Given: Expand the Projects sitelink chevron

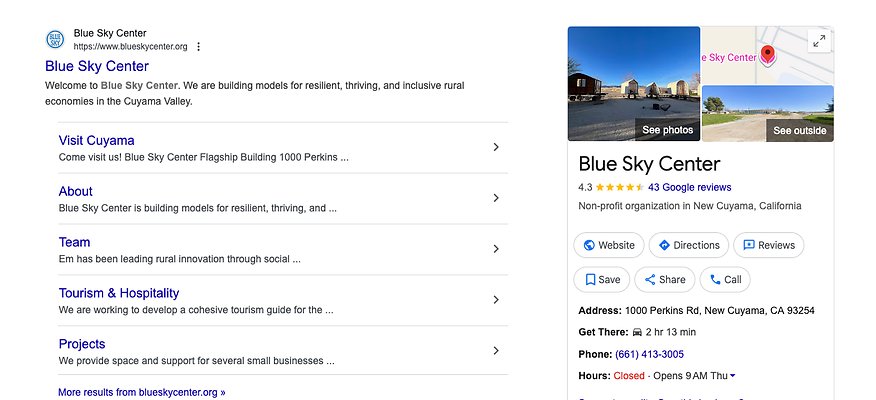Looking at the screenshot, I should pyautogui.click(x=496, y=350).
